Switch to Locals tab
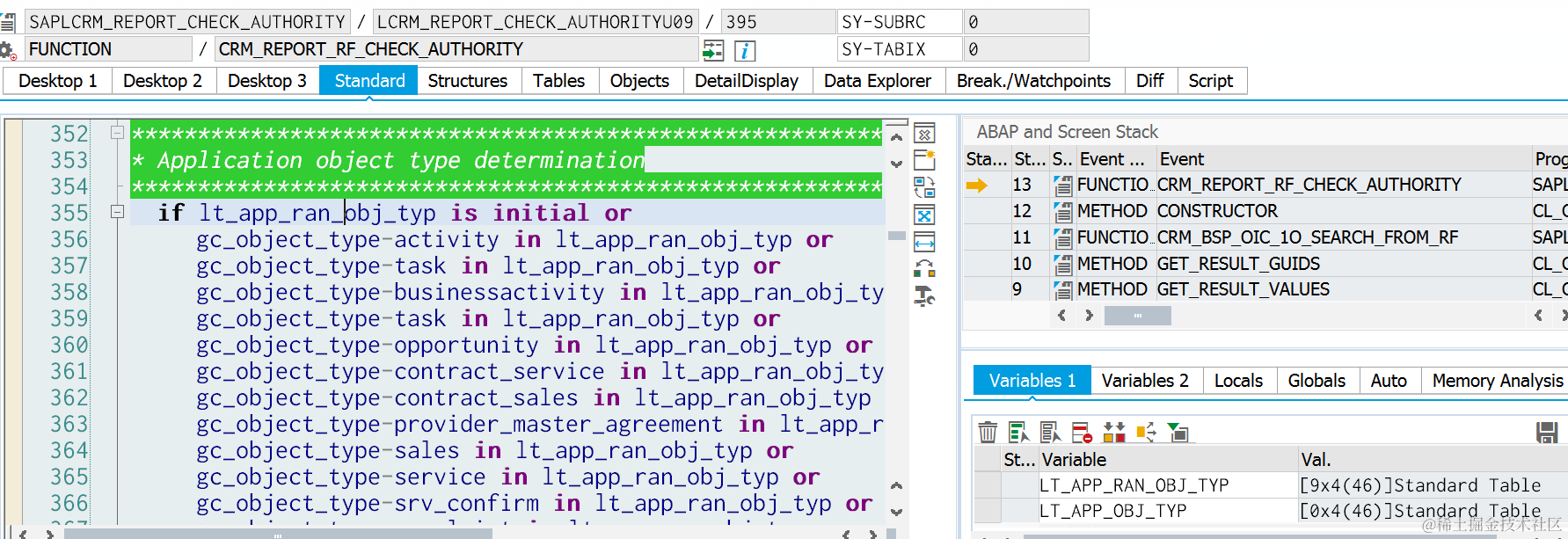The image size is (1568, 539). point(1238,381)
